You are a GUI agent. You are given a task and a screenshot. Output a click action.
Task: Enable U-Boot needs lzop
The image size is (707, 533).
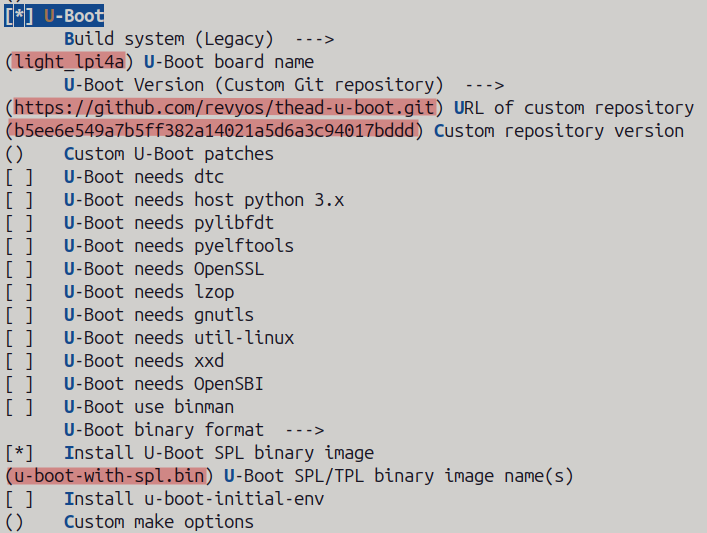pos(19,292)
